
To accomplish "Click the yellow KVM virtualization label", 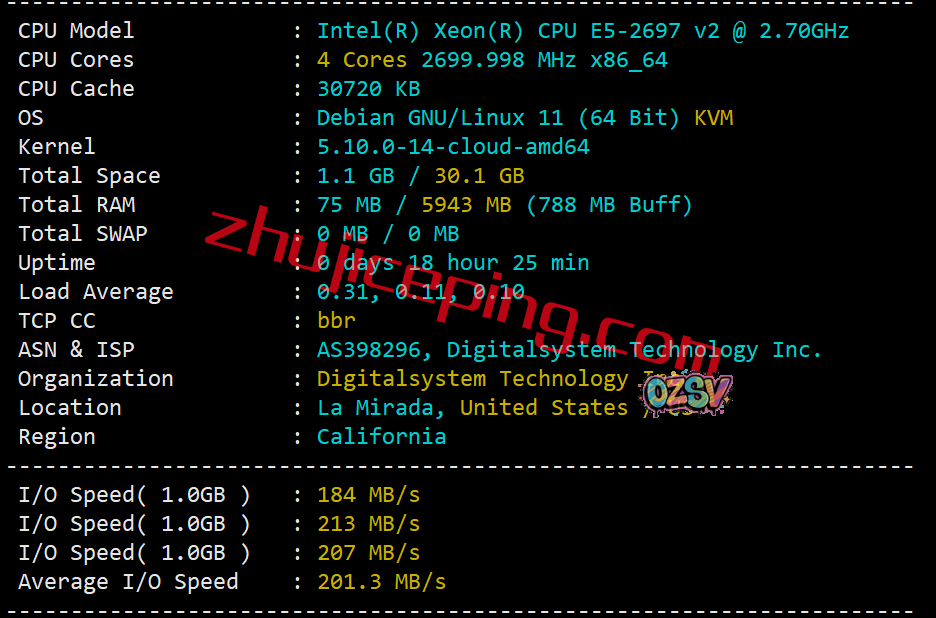I will click(x=713, y=118).
